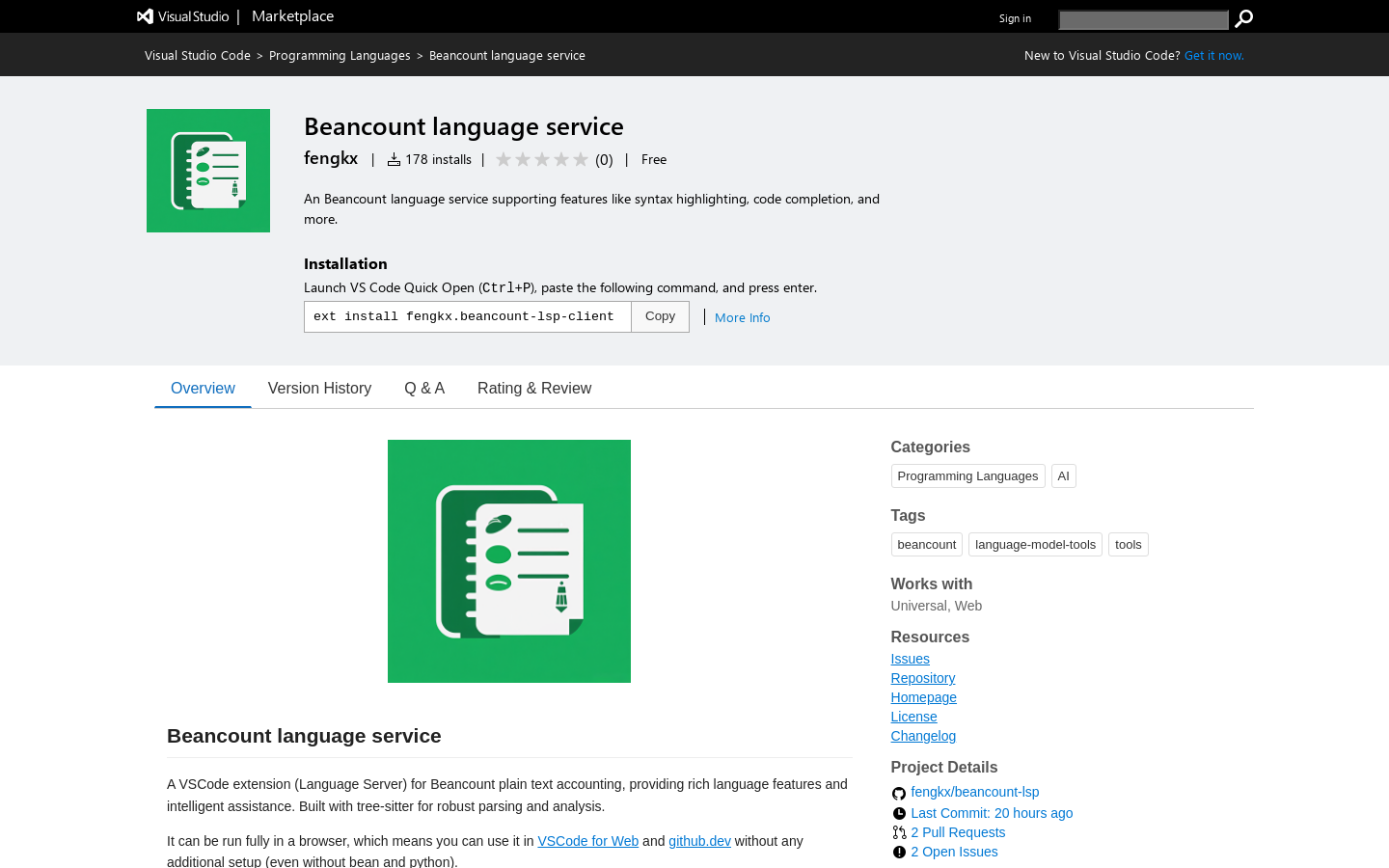Click the GitHub icon beside fengkx/beancount-lsp
Image resolution: width=1389 pixels, height=868 pixels.
899,794
